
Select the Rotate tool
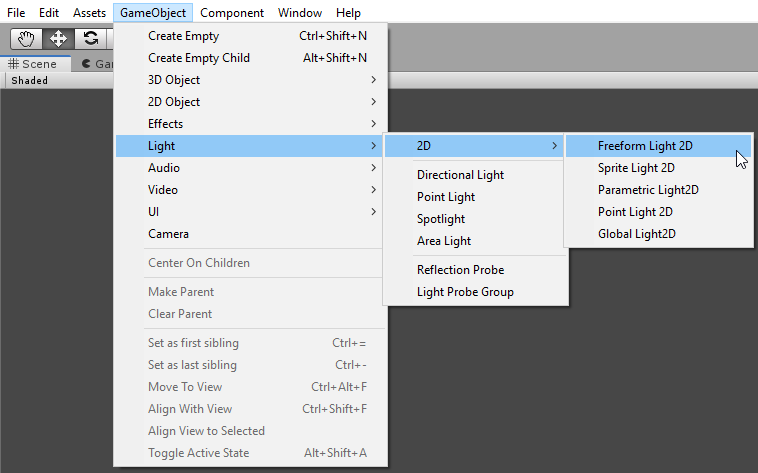91,38
